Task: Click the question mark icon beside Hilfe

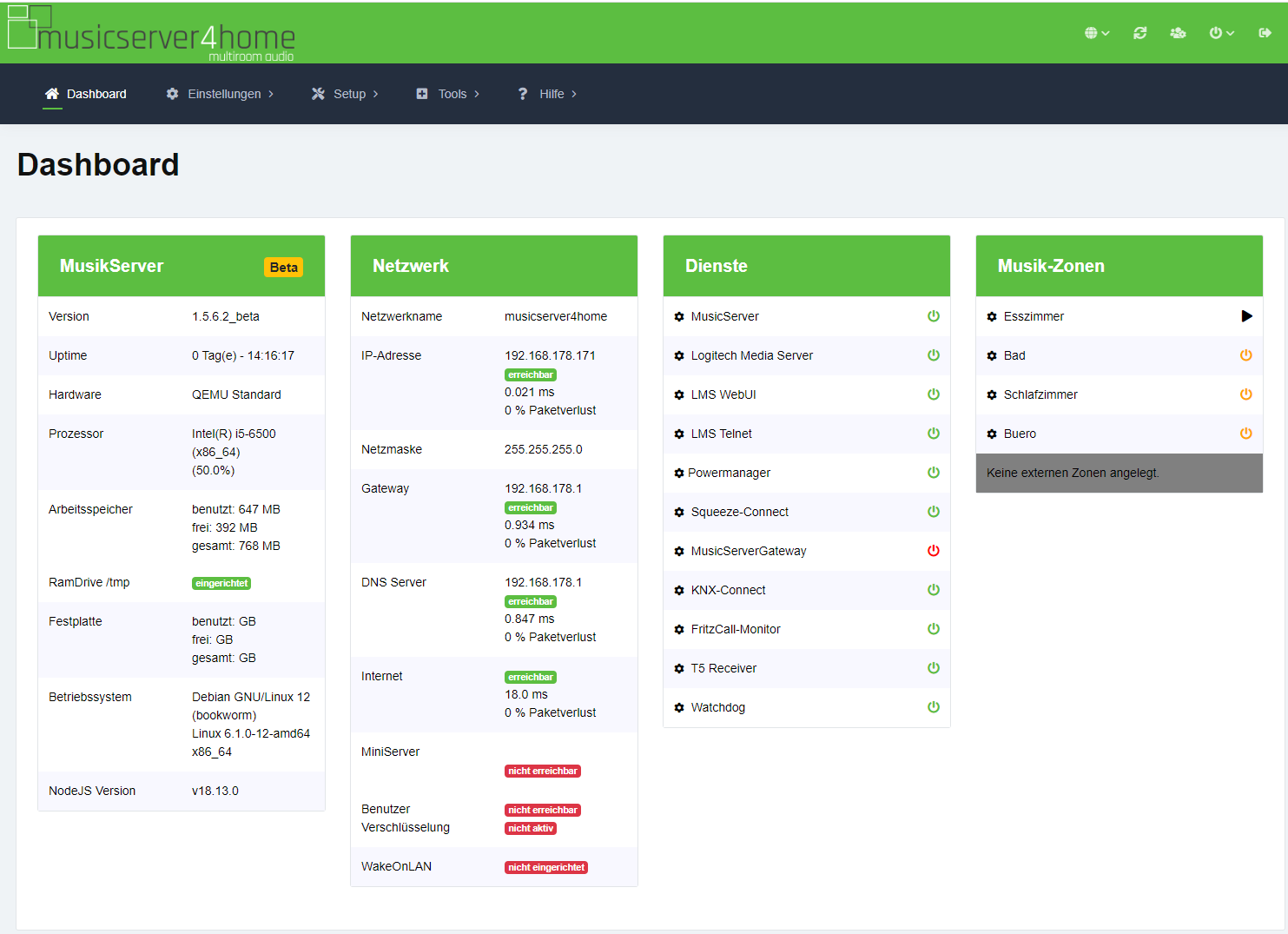Action: [523, 94]
